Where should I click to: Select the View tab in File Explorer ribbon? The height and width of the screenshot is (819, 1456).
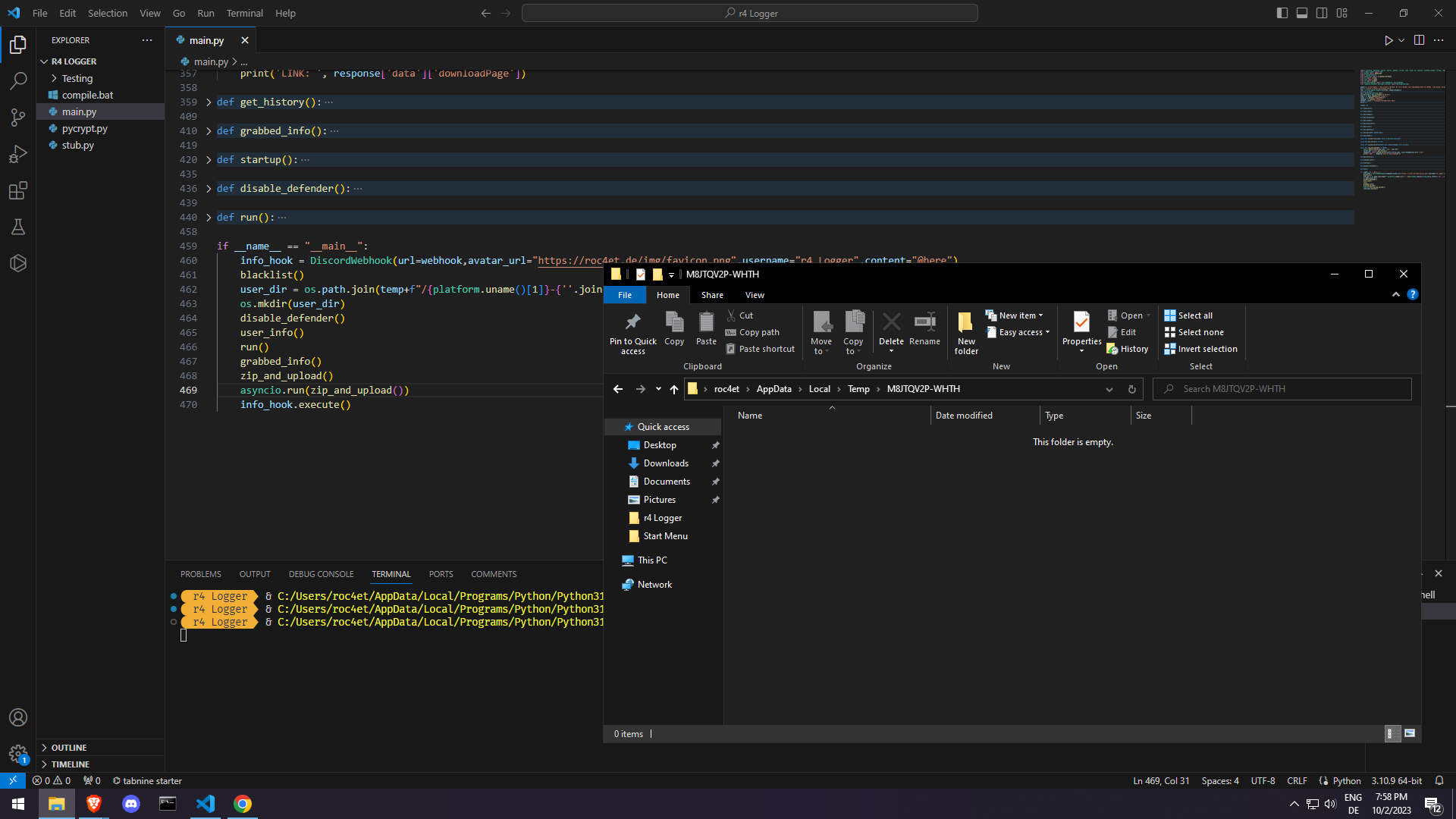(x=755, y=295)
